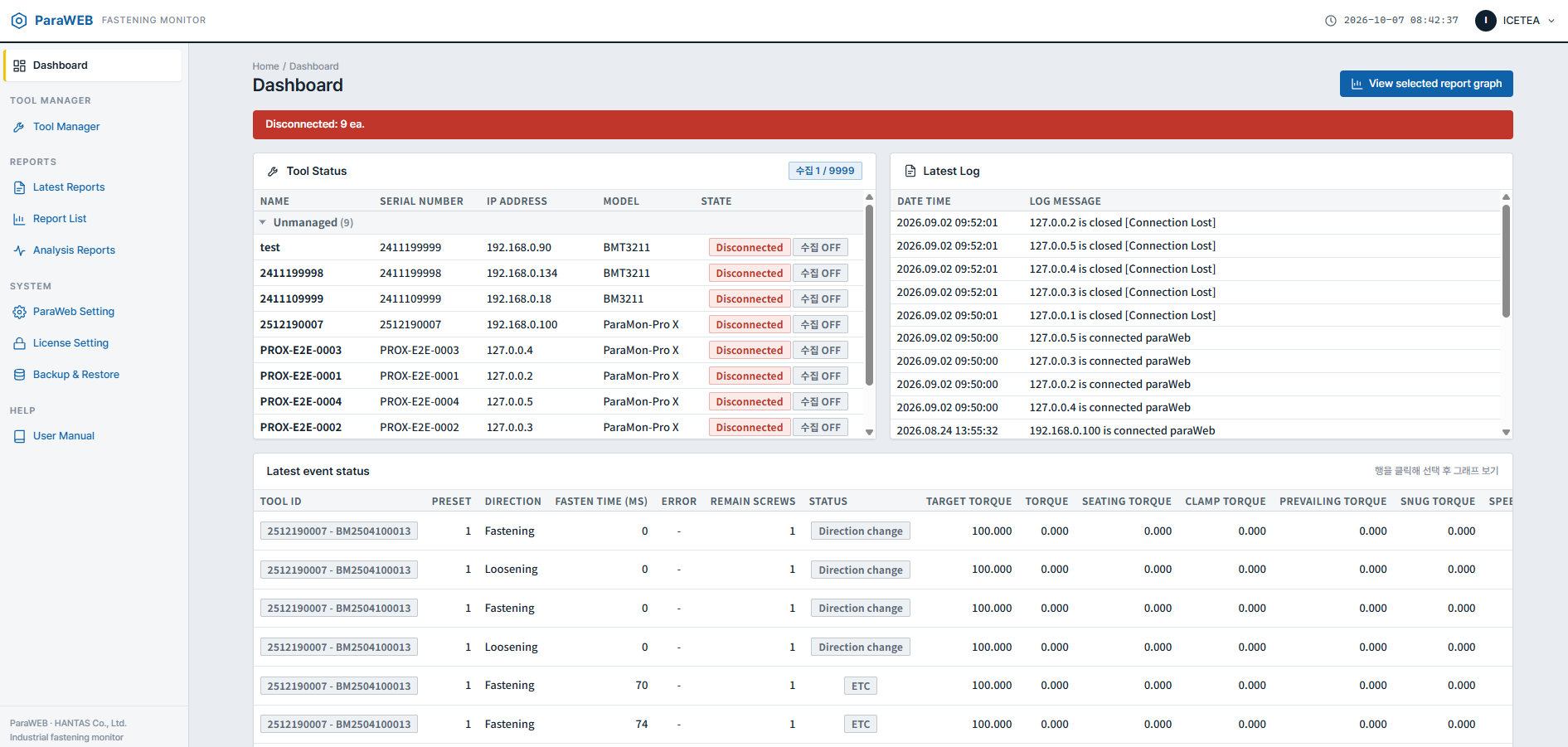
Task: Click the ParaWEB logo icon
Action: [x=19, y=20]
